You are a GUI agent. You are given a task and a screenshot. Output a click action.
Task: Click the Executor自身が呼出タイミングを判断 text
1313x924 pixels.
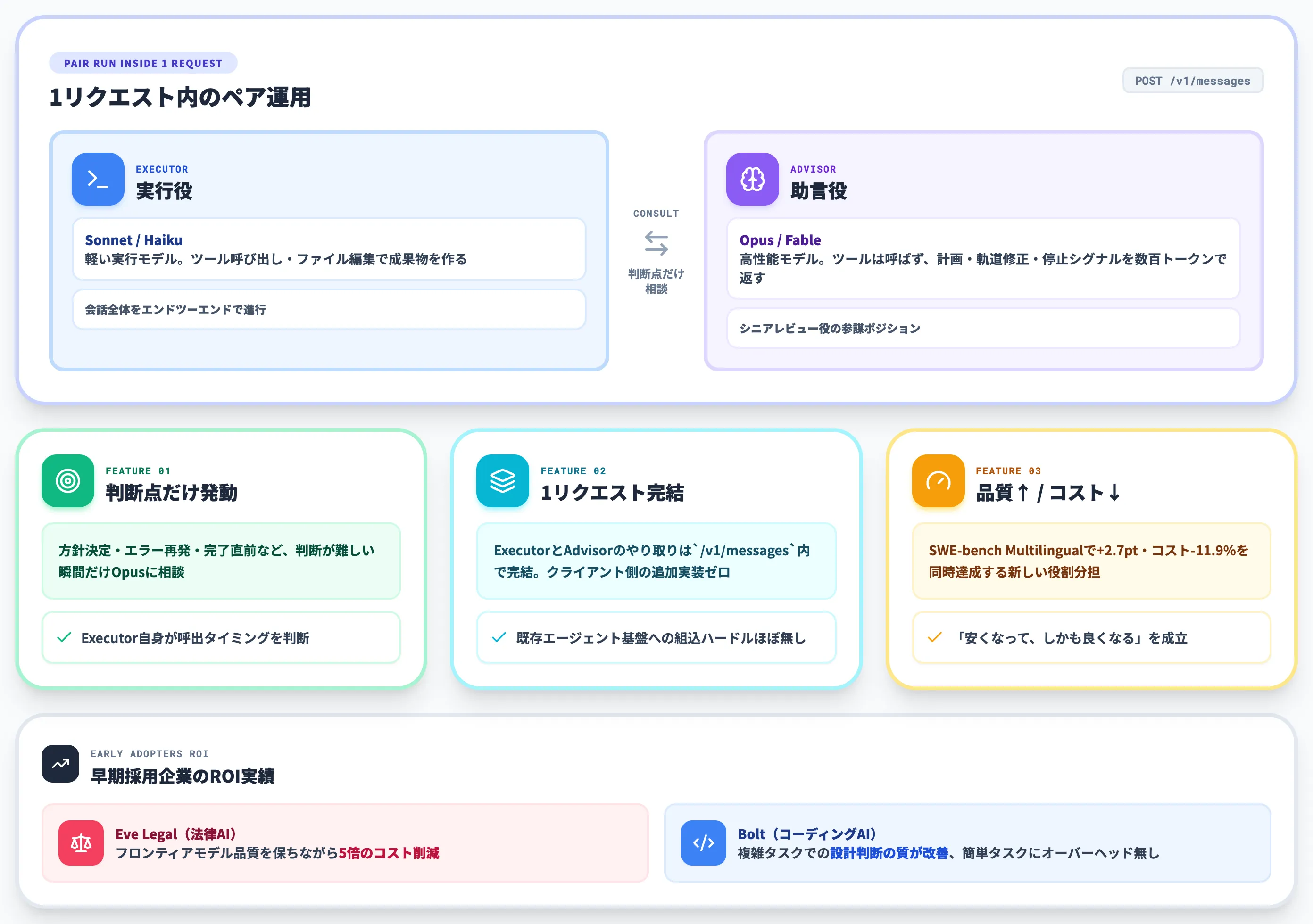(x=195, y=638)
